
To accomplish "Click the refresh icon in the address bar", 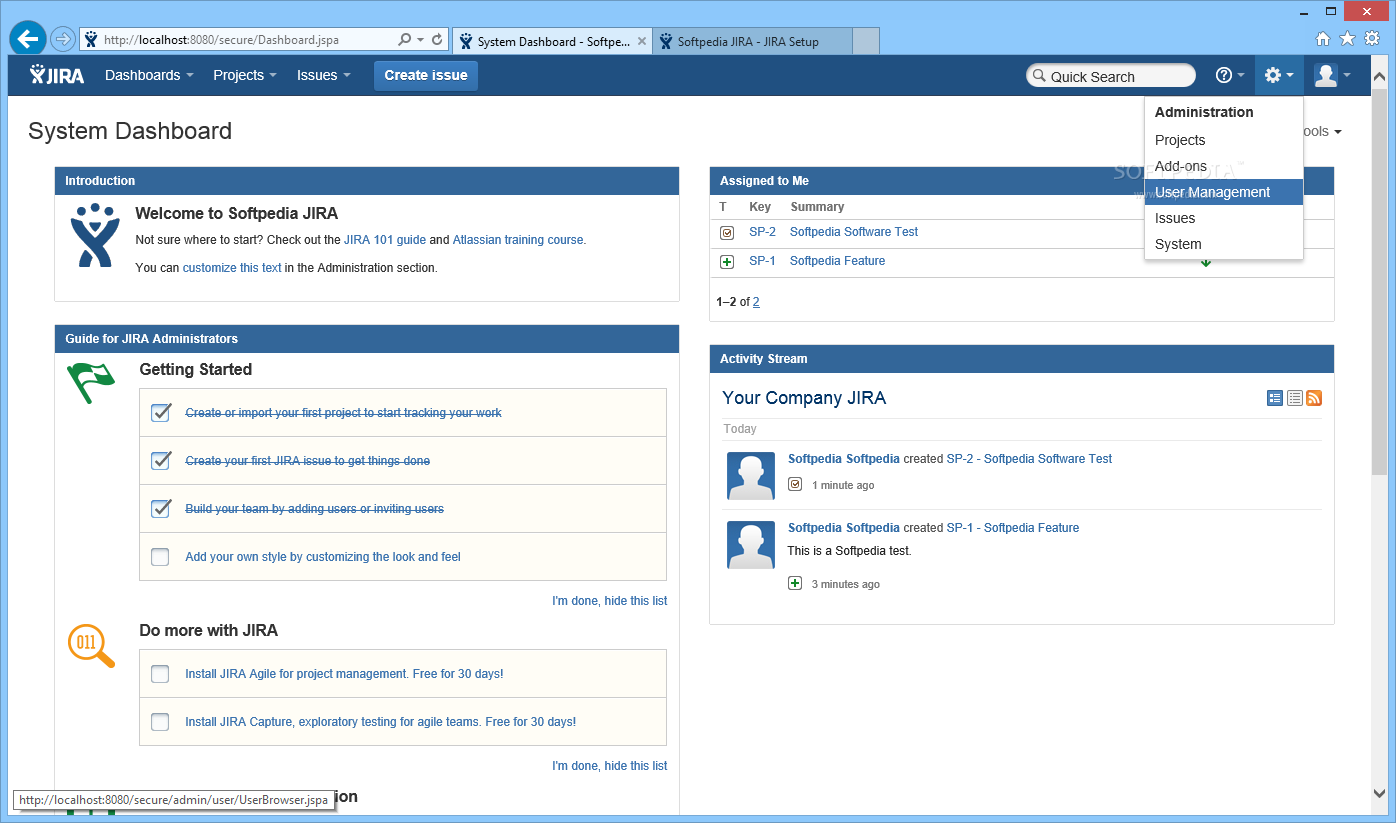I will click(437, 40).
